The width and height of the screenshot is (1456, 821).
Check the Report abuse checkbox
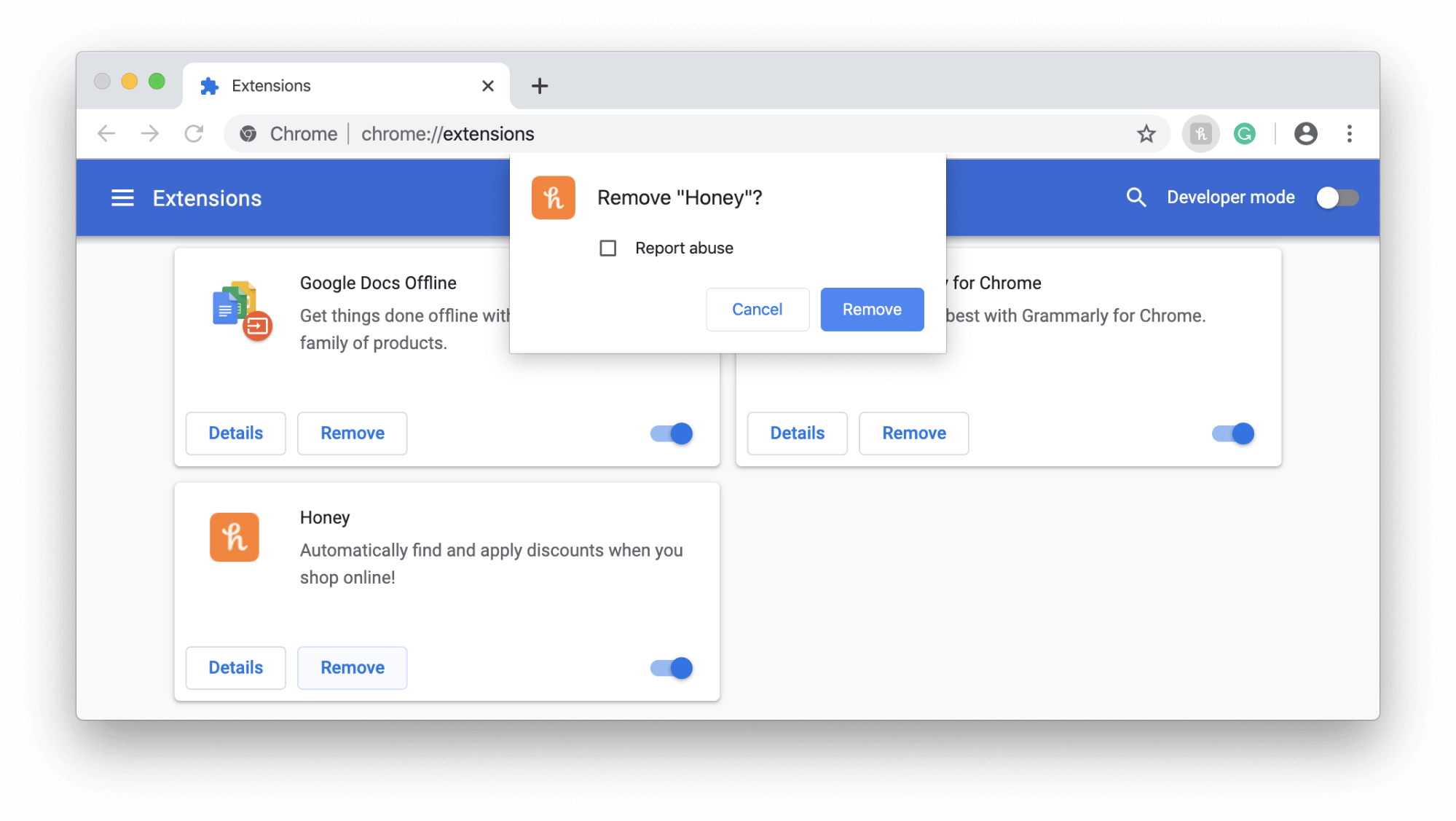click(607, 248)
